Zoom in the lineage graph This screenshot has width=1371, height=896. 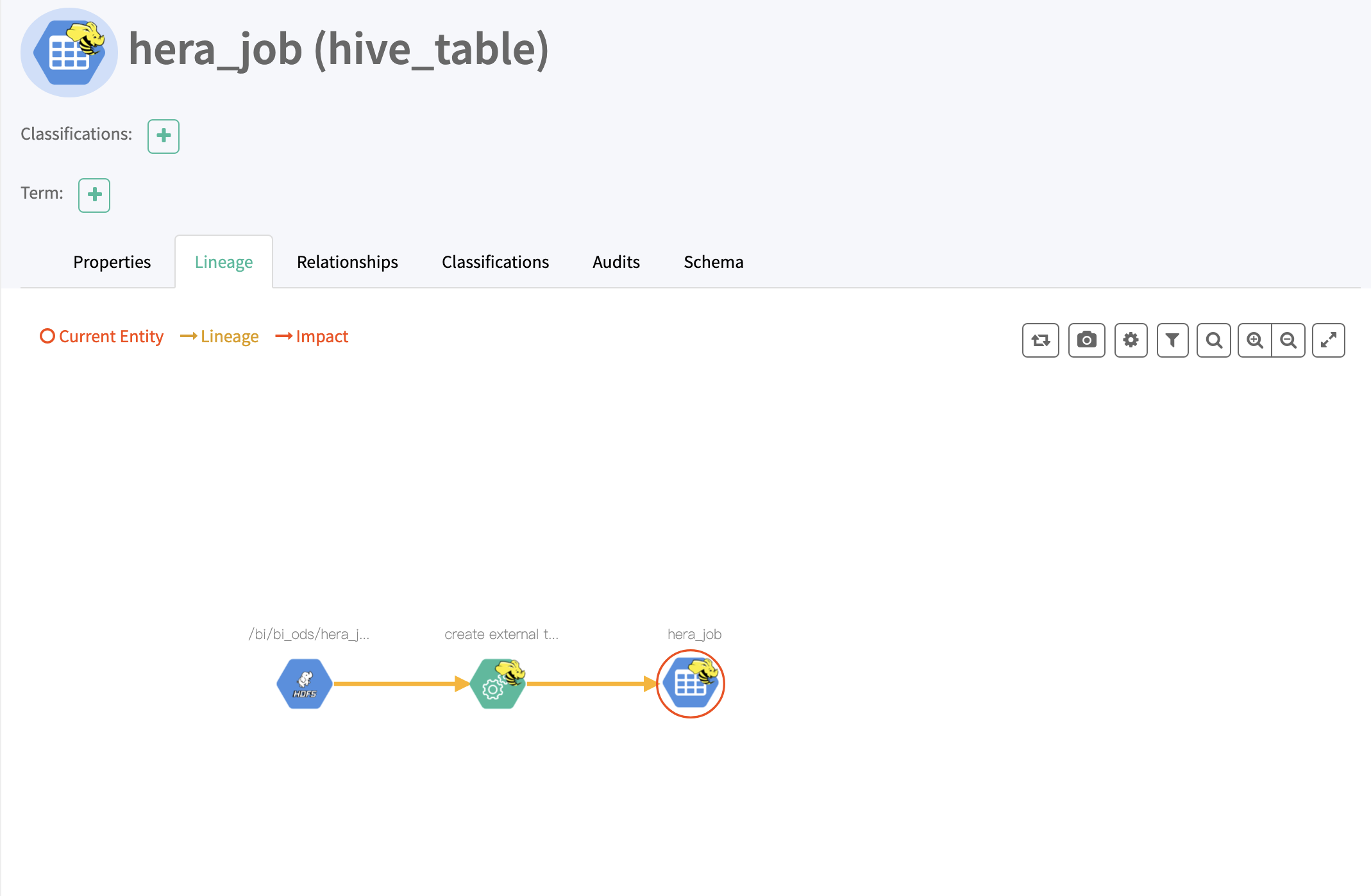pyautogui.click(x=1255, y=340)
